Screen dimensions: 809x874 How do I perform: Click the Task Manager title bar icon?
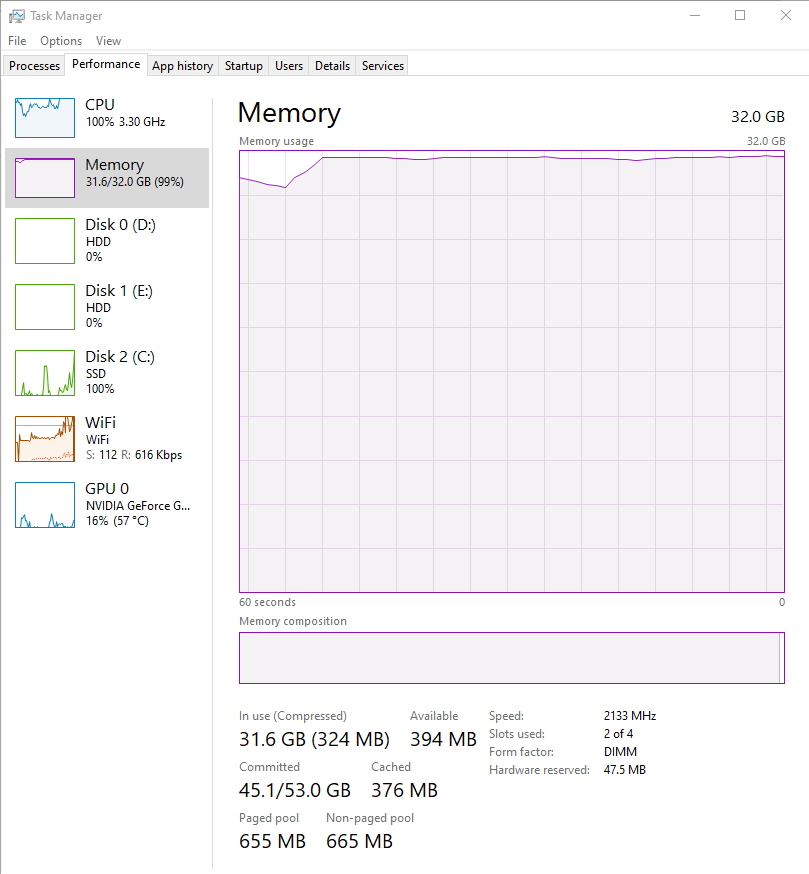coord(17,16)
